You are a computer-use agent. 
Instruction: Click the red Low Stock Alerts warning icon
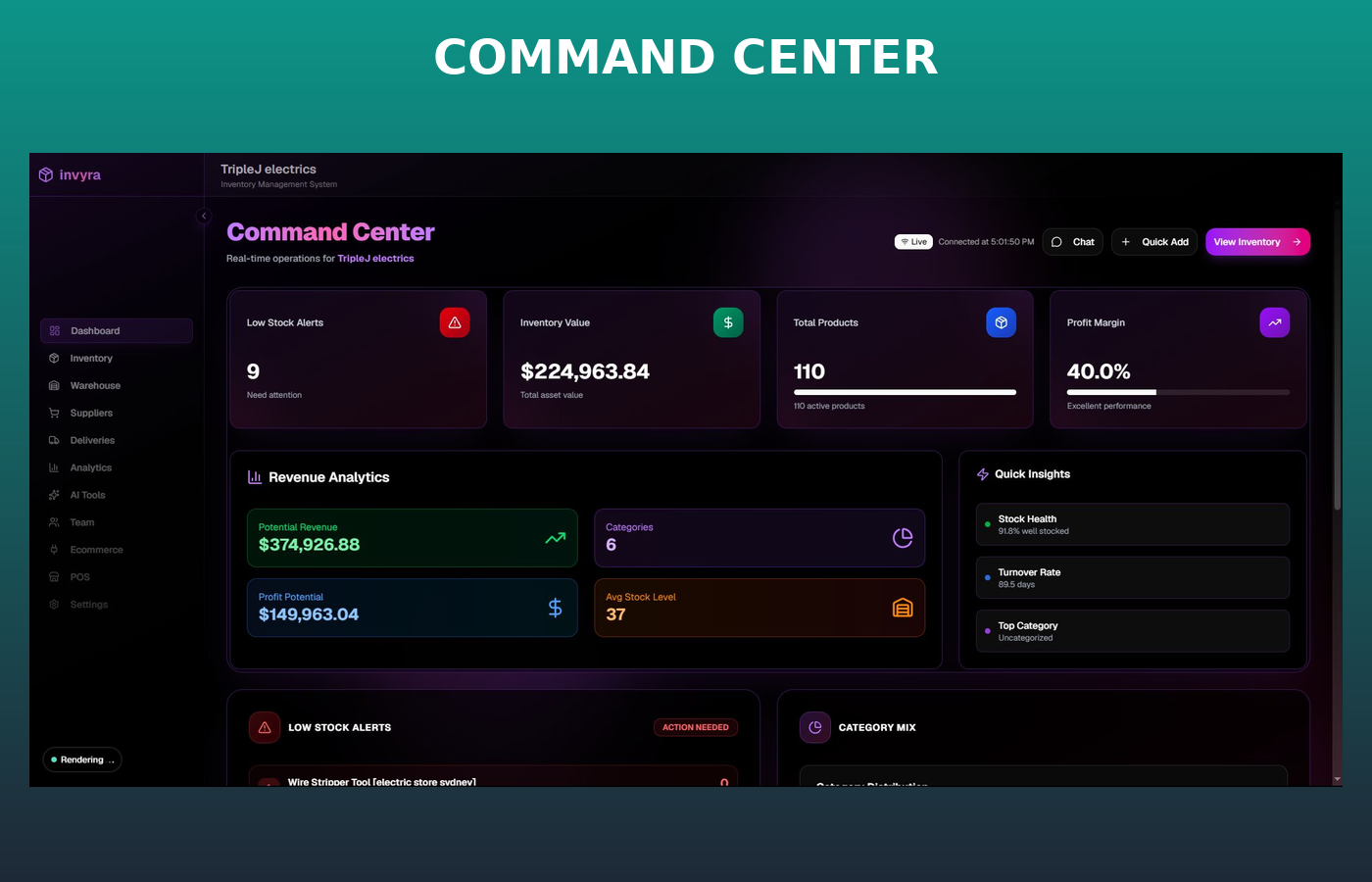coord(455,322)
